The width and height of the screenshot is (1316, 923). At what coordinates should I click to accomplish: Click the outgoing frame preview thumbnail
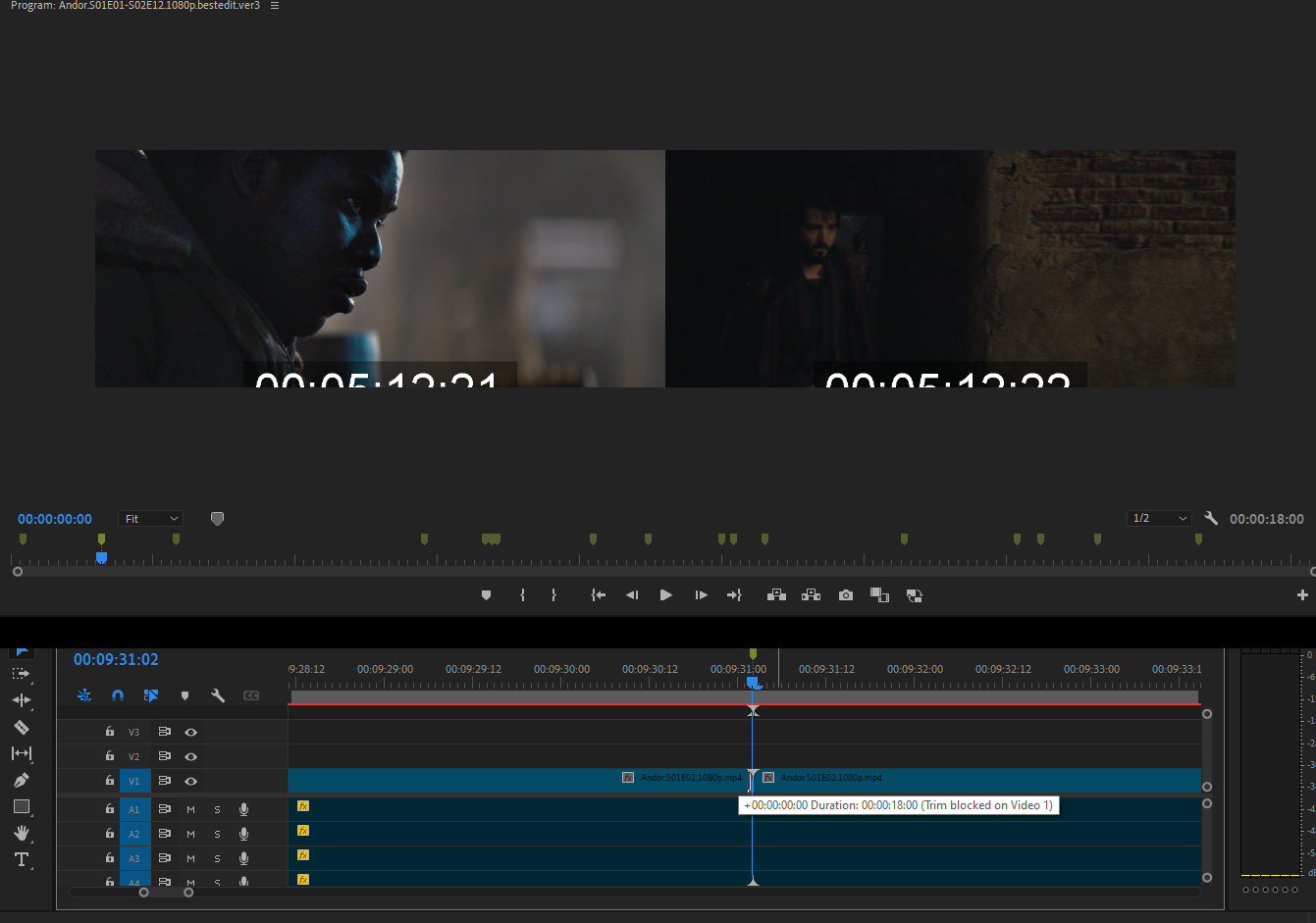pos(380,269)
